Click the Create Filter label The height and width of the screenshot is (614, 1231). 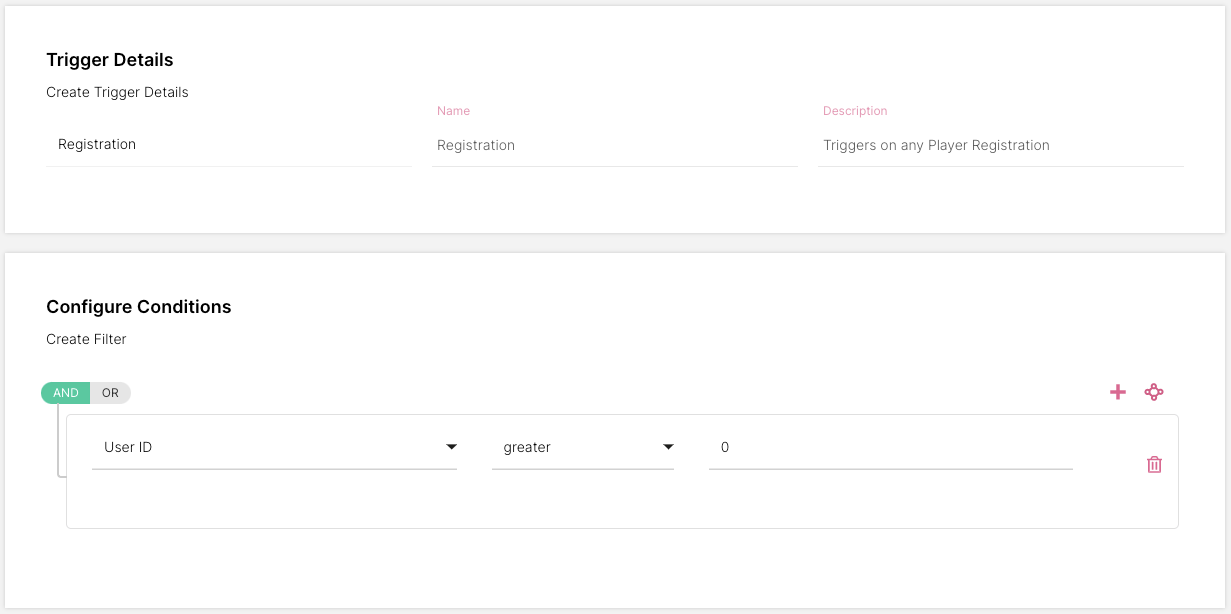coord(86,339)
